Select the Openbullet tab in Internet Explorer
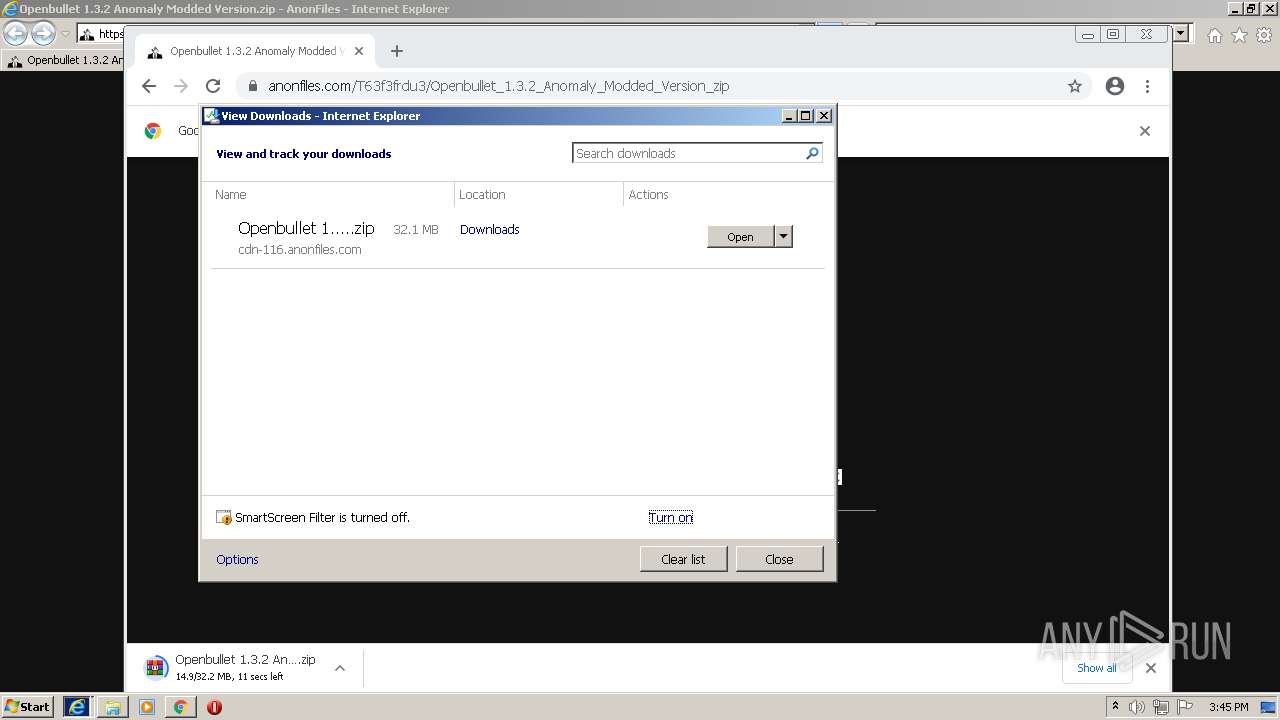This screenshot has height=720, width=1280. 64,60
